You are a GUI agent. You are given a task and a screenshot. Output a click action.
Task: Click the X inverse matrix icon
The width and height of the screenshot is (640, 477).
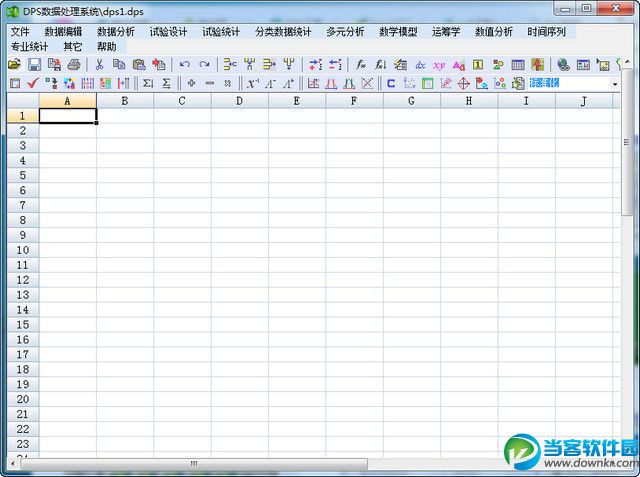pyautogui.click(x=253, y=84)
